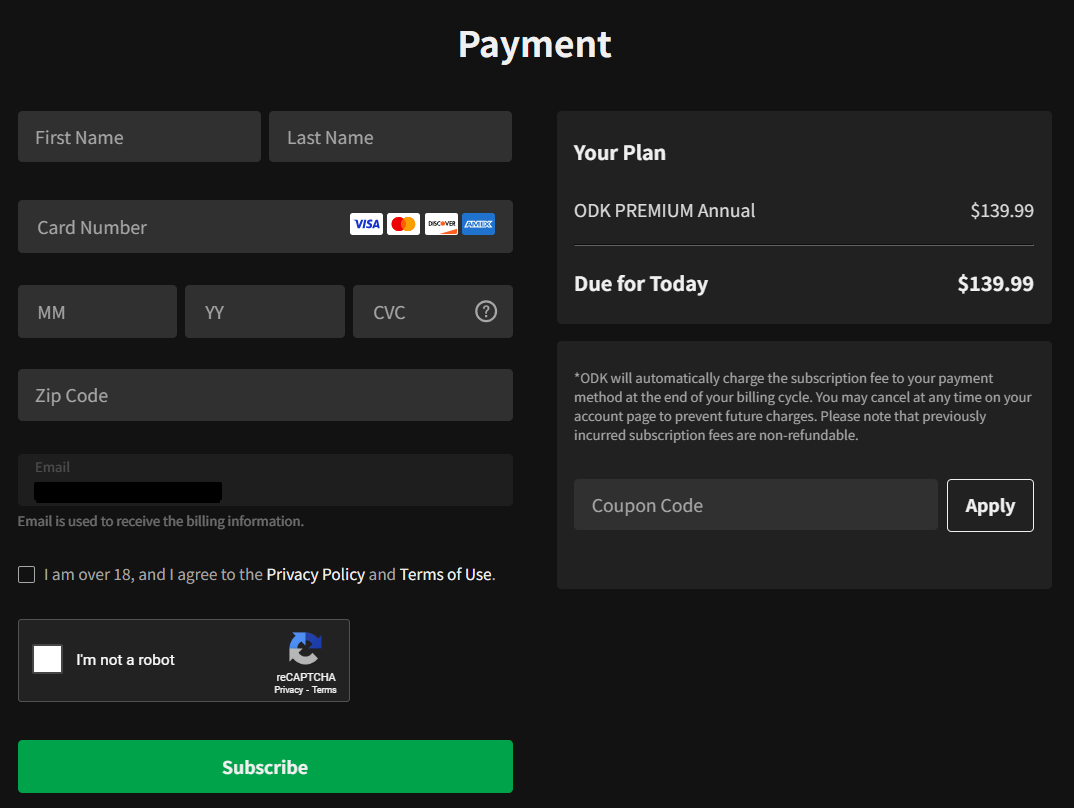Screen dimensions: 1074x808
Task: Tick the I'm not a robot checkbox
Action: tap(48, 659)
